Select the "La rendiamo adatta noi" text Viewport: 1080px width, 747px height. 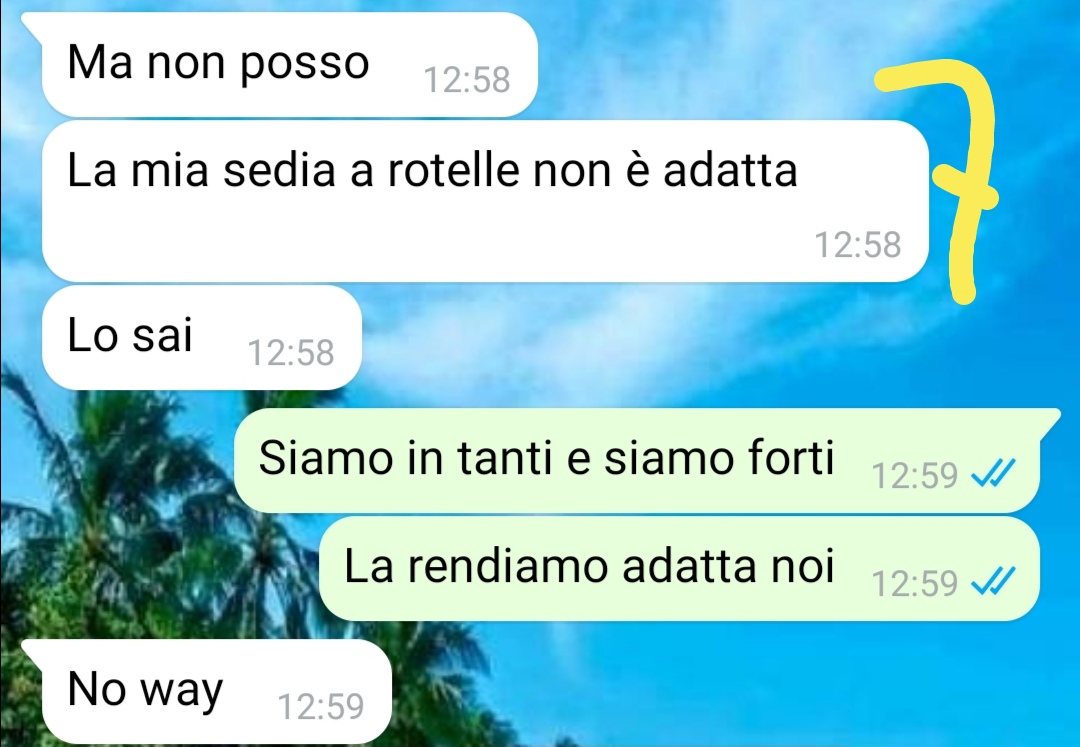click(589, 566)
